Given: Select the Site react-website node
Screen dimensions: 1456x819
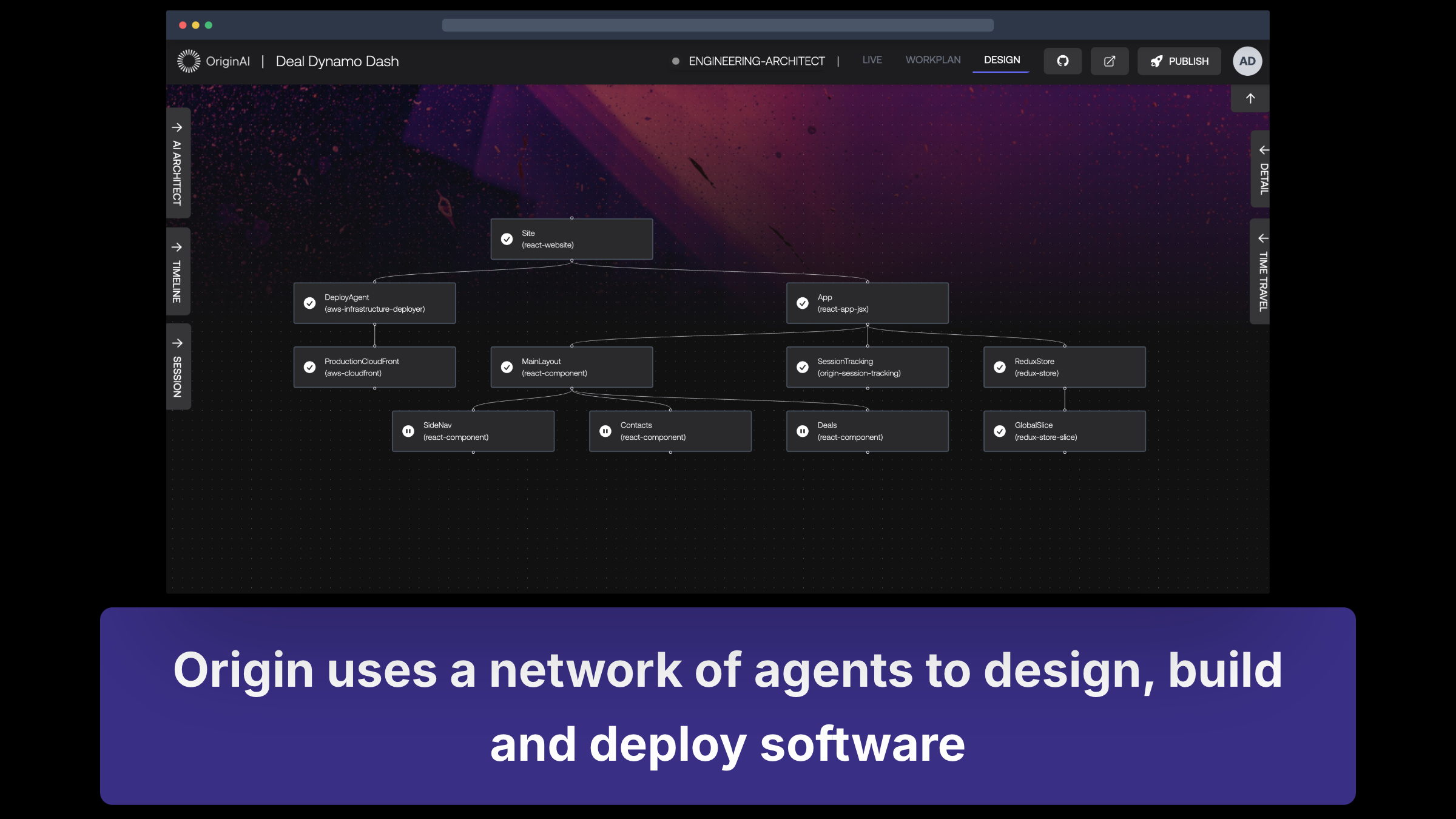Looking at the screenshot, I should 571,239.
